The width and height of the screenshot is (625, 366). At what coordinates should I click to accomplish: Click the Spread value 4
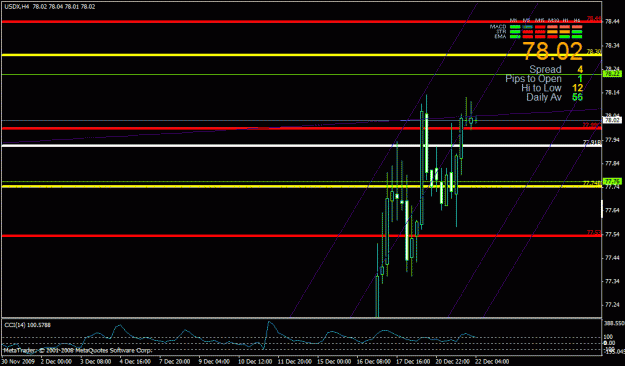click(x=580, y=69)
